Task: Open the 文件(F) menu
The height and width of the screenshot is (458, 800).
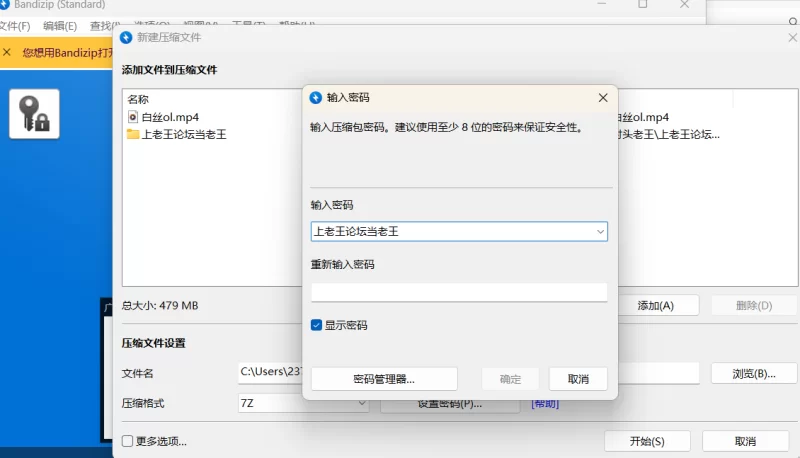Action: coord(15,26)
